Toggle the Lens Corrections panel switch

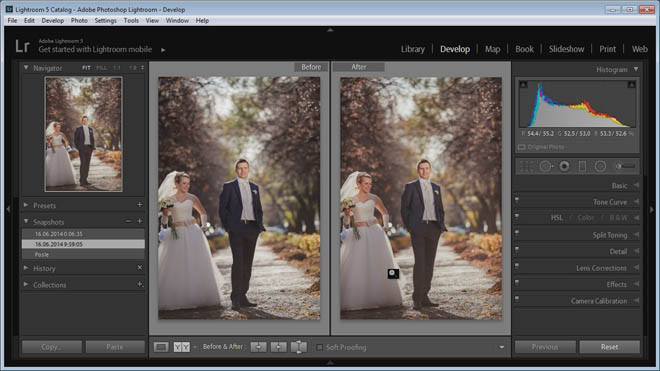click(517, 266)
